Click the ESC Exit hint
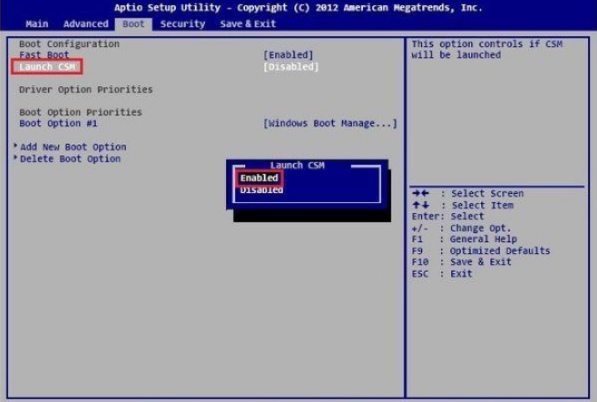This screenshot has width=597, height=402. coord(442,274)
